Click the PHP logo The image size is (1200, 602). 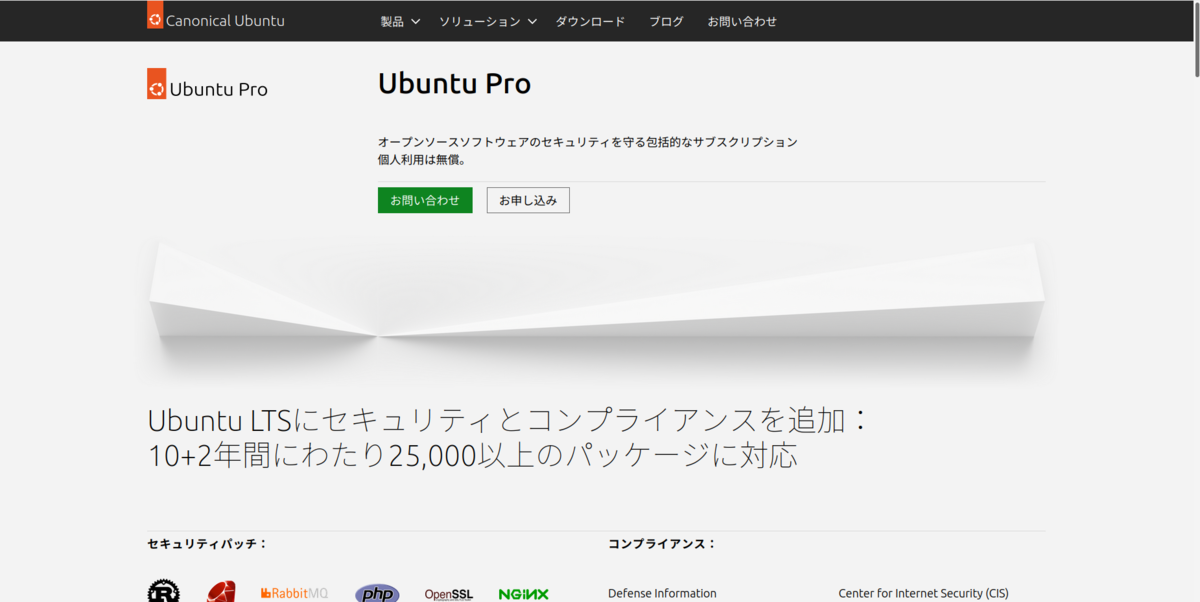point(377,593)
